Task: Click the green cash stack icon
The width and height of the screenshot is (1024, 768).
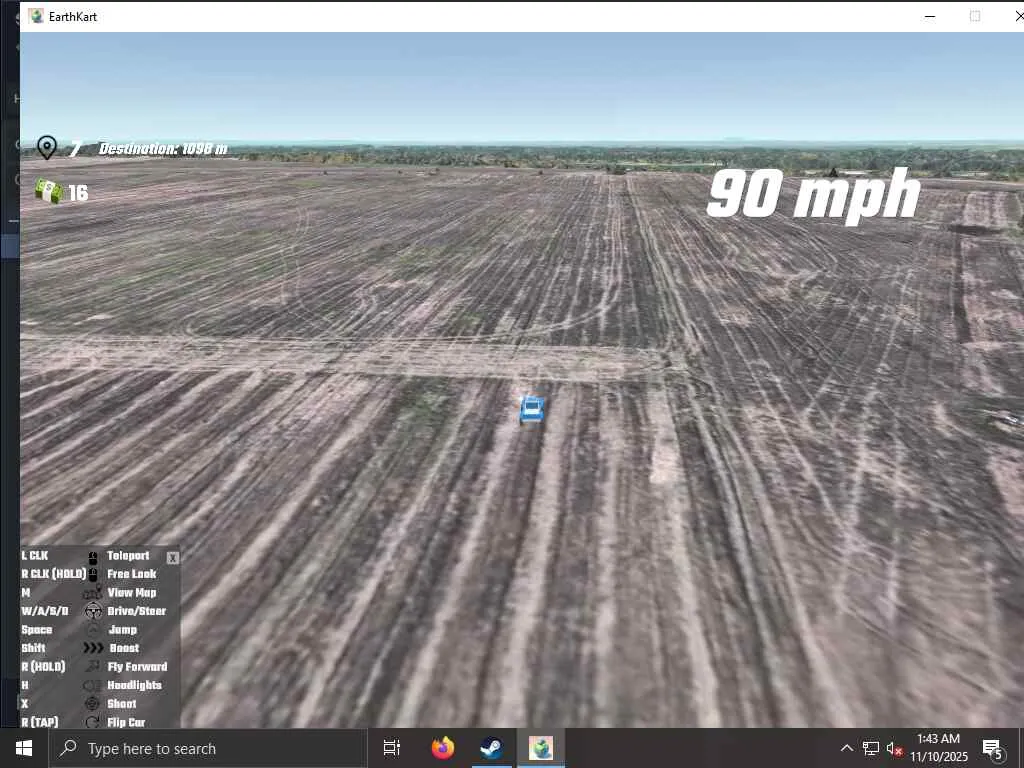Action: coord(49,191)
